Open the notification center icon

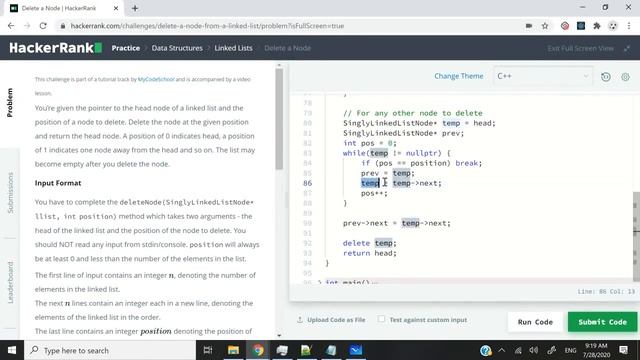coord(623,350)
